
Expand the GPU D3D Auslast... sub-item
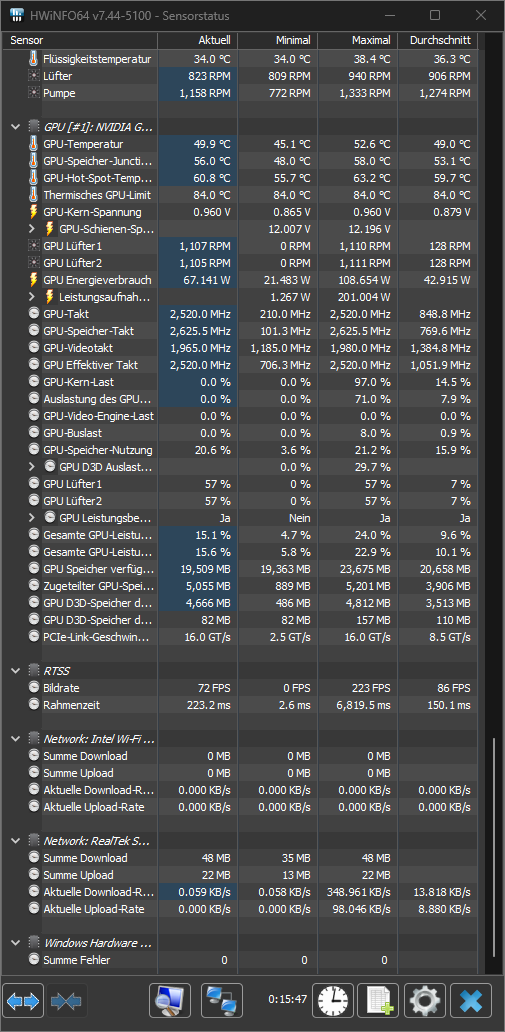tap(33, 467)
